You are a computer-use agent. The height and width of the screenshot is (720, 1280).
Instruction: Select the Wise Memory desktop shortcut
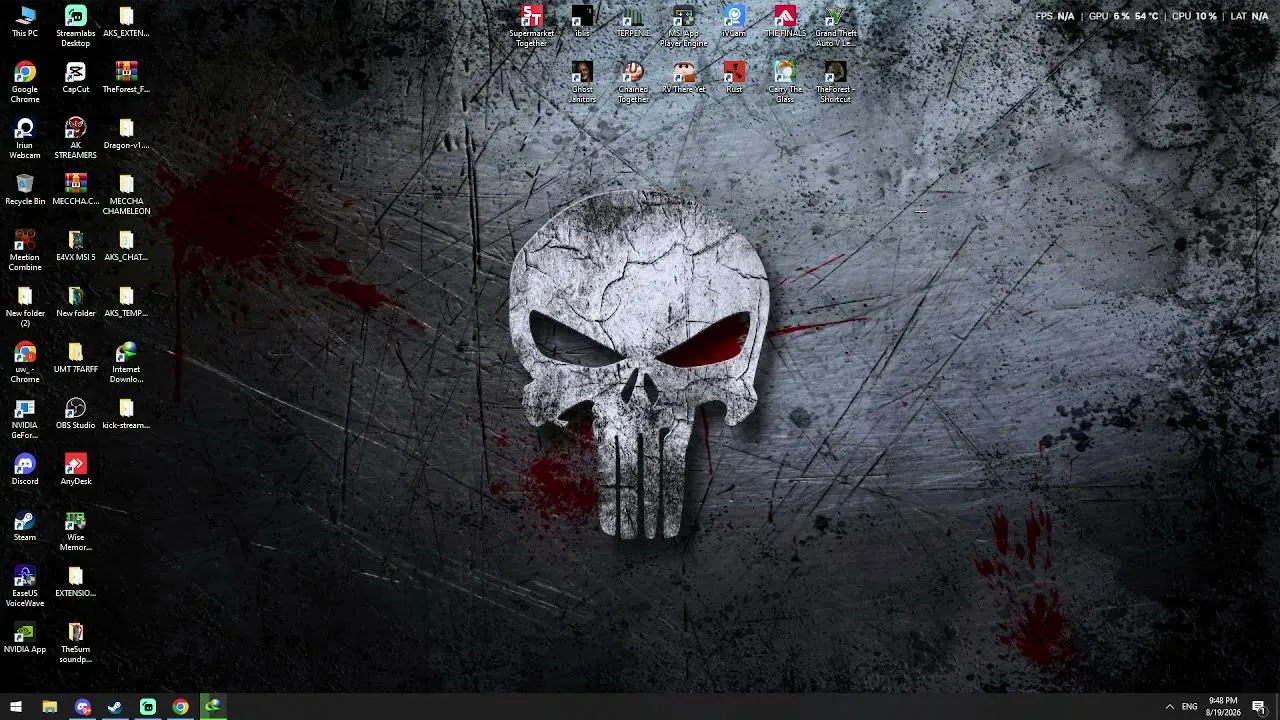(x=76, y=531)
